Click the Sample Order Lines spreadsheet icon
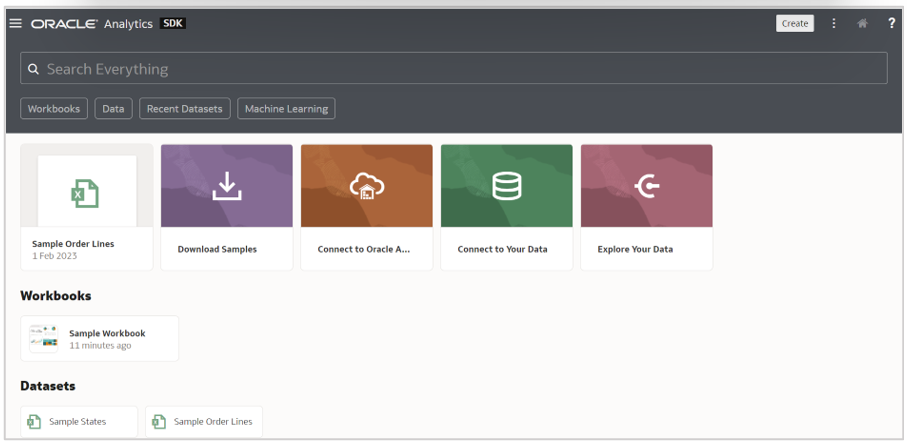907x444 pixels. (x=87, y=190)
